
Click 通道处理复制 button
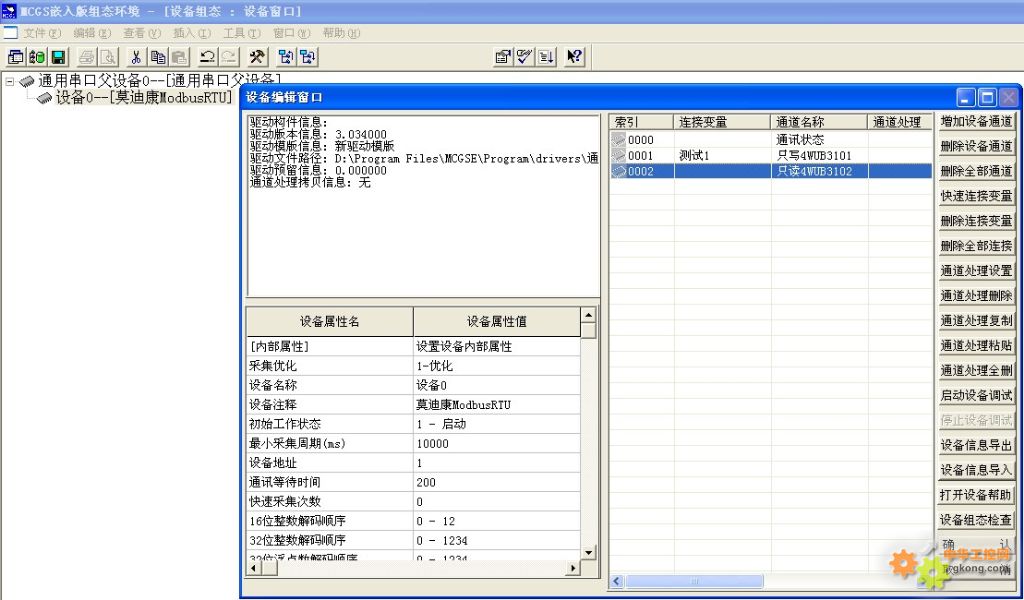pos(976,321)
